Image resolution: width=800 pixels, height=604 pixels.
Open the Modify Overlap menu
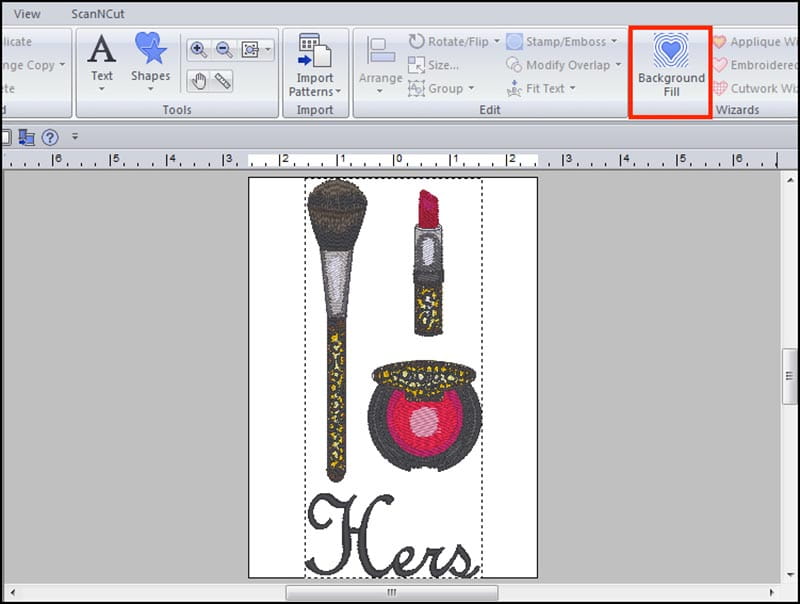coord(564,65)
